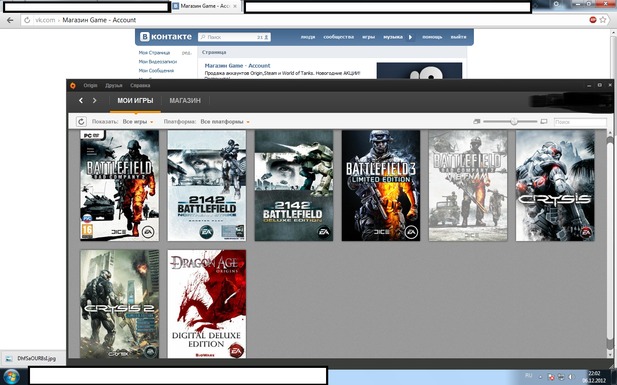Click the browser back arrow
Screen dimensions: 617x385
(10, 20)
